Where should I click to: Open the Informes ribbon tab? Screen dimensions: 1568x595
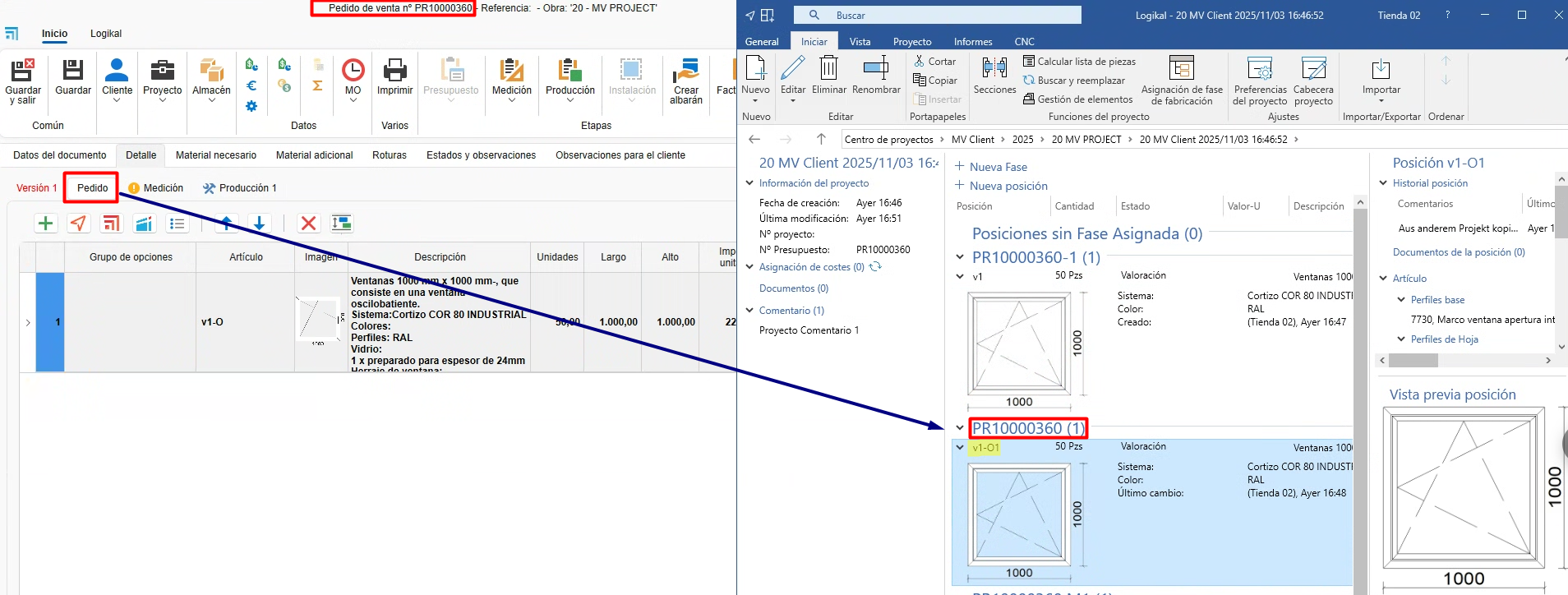click(972, 42)
